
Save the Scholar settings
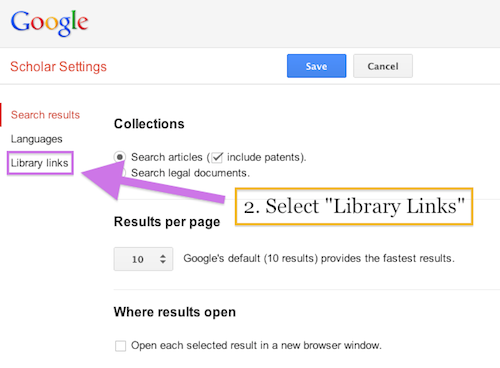pyautogui.click(x=316, y=66)
